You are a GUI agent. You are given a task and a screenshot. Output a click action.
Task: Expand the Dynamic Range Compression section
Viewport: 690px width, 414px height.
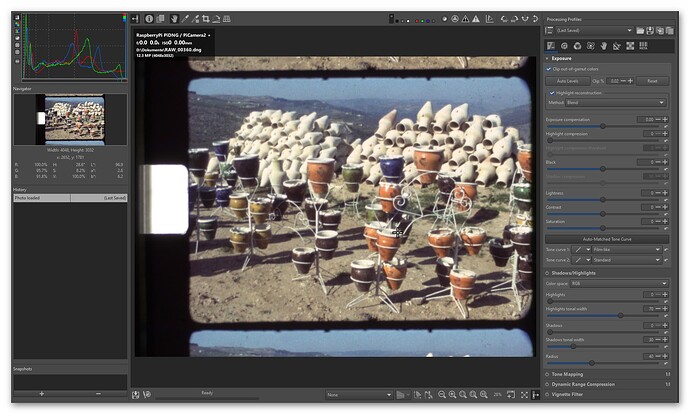coord(583,384)
